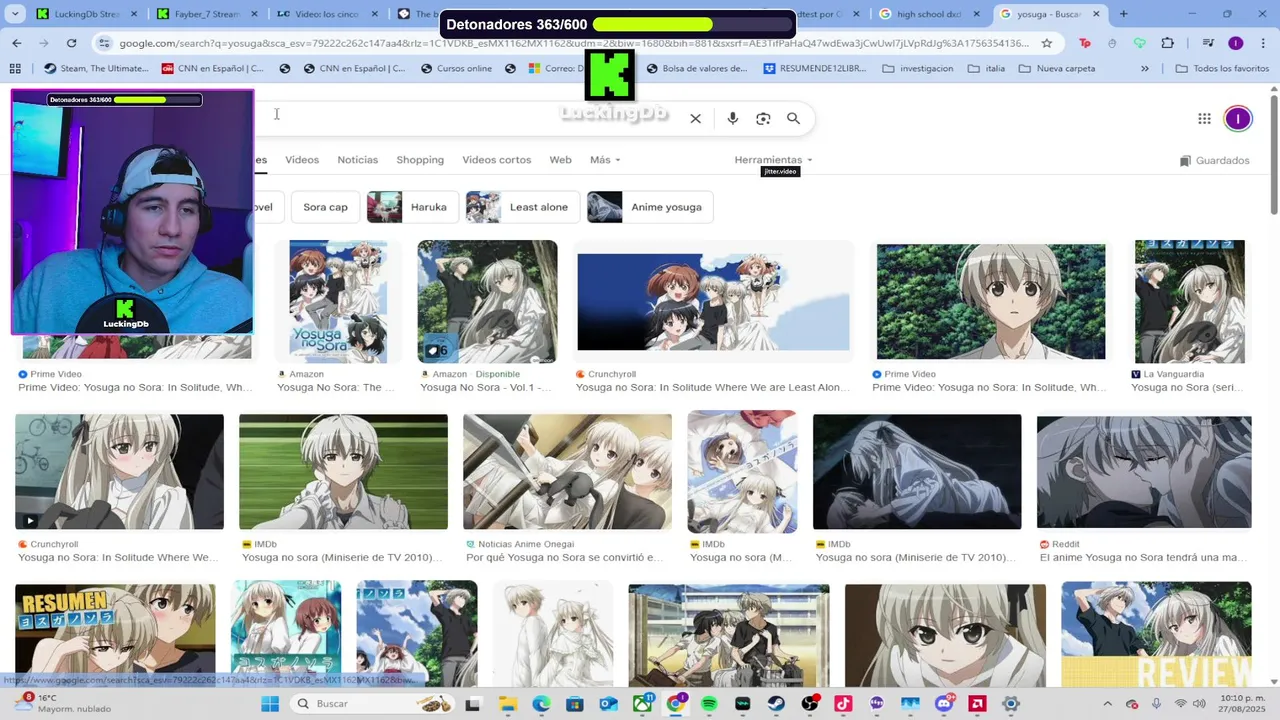The height and width of the screenshot is (720, 1280).
Task: Switch to the Fayber_7 Stream tab
Action: click(207, 14)
